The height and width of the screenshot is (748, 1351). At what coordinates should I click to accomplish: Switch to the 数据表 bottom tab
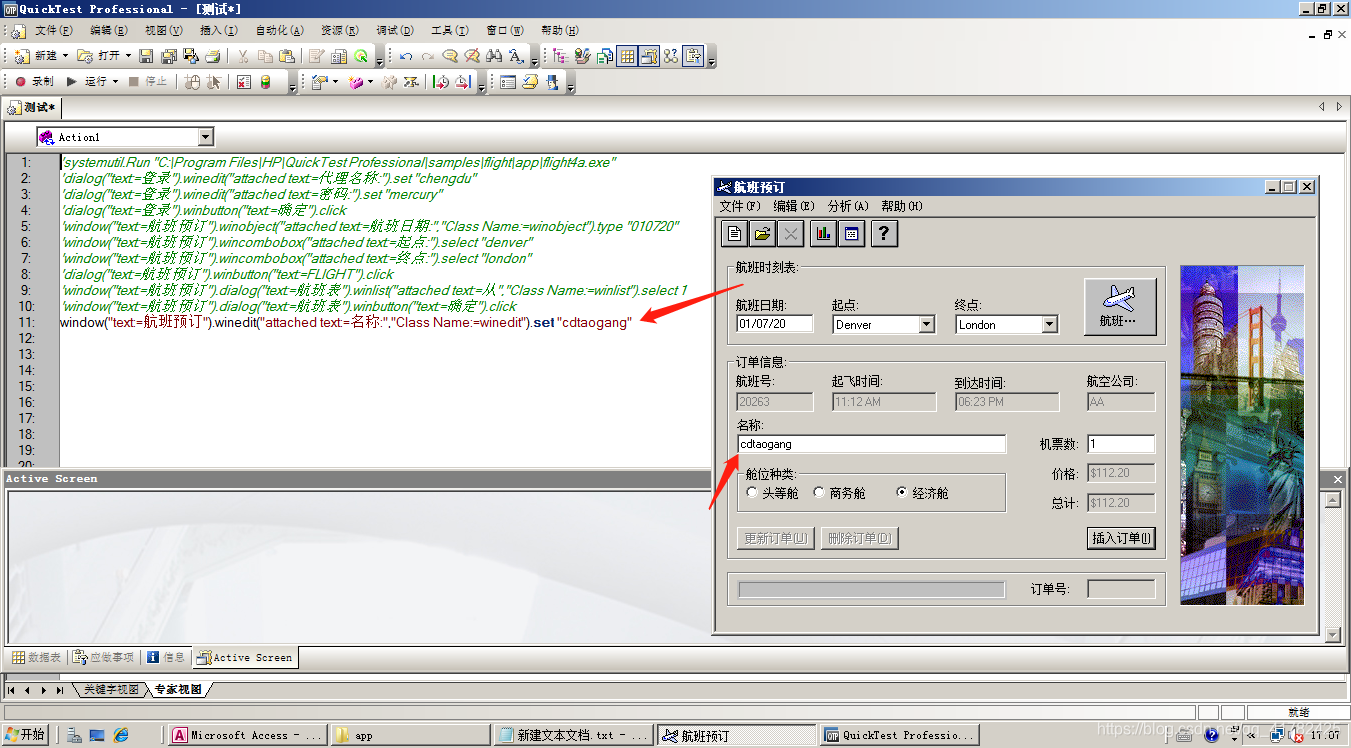(36, 657)
